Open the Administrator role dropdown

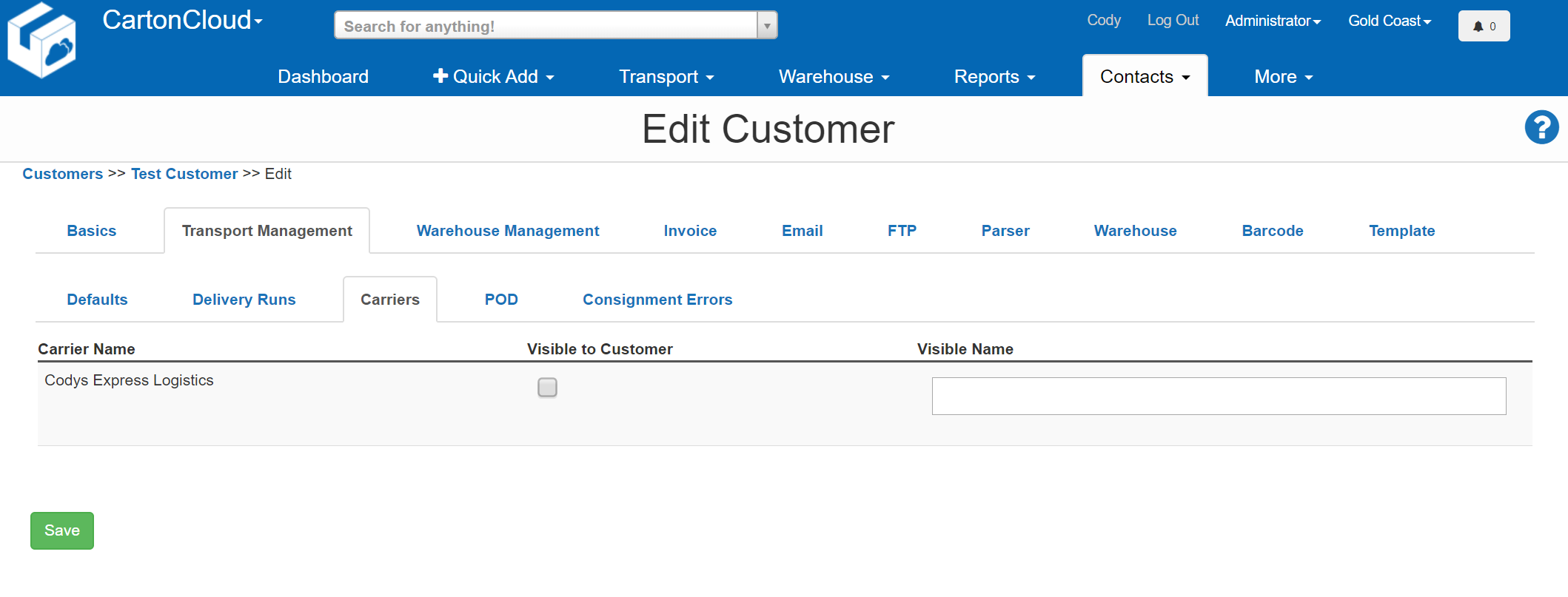[x=1272, y=21]
